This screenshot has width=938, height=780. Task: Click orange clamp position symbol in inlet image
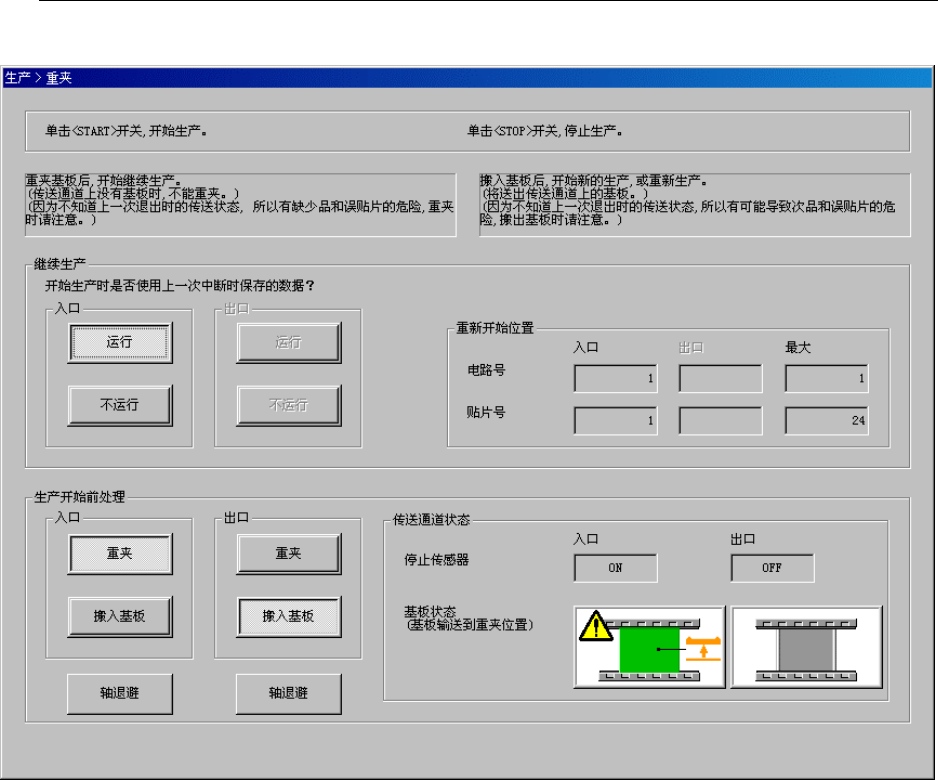point(703,649)
